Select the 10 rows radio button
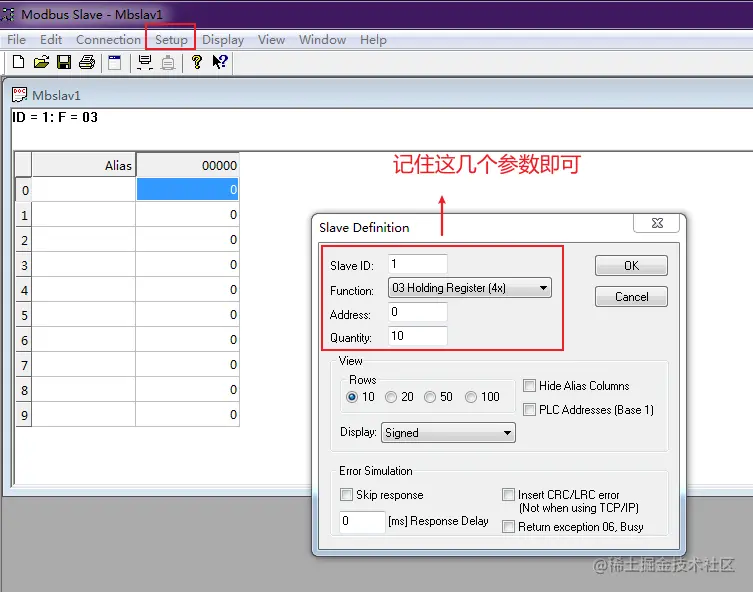753x592 pixels. [x=352, y=397]
